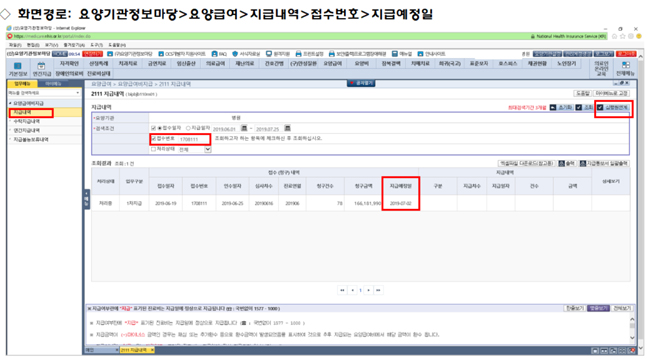
Task: Collapse the 요양급여비지급 tree node
Action: click(10, 103)
